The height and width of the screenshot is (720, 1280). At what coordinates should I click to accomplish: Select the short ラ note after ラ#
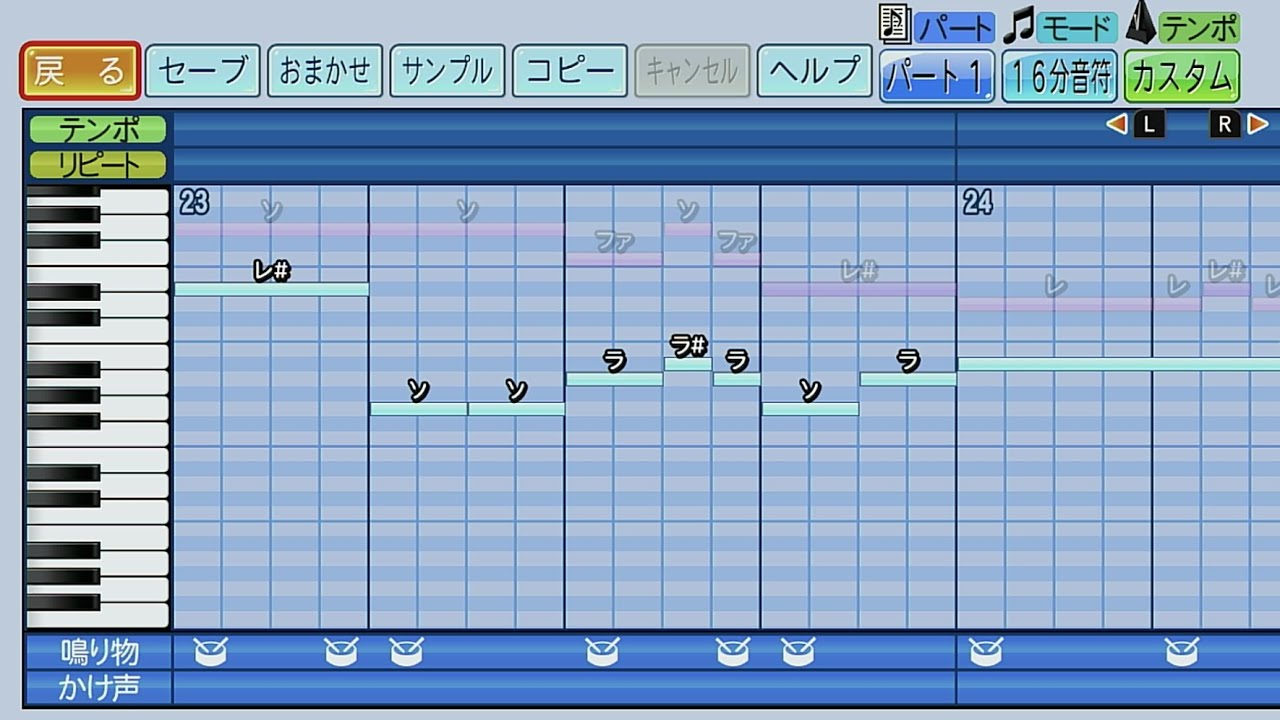[737, 379]
